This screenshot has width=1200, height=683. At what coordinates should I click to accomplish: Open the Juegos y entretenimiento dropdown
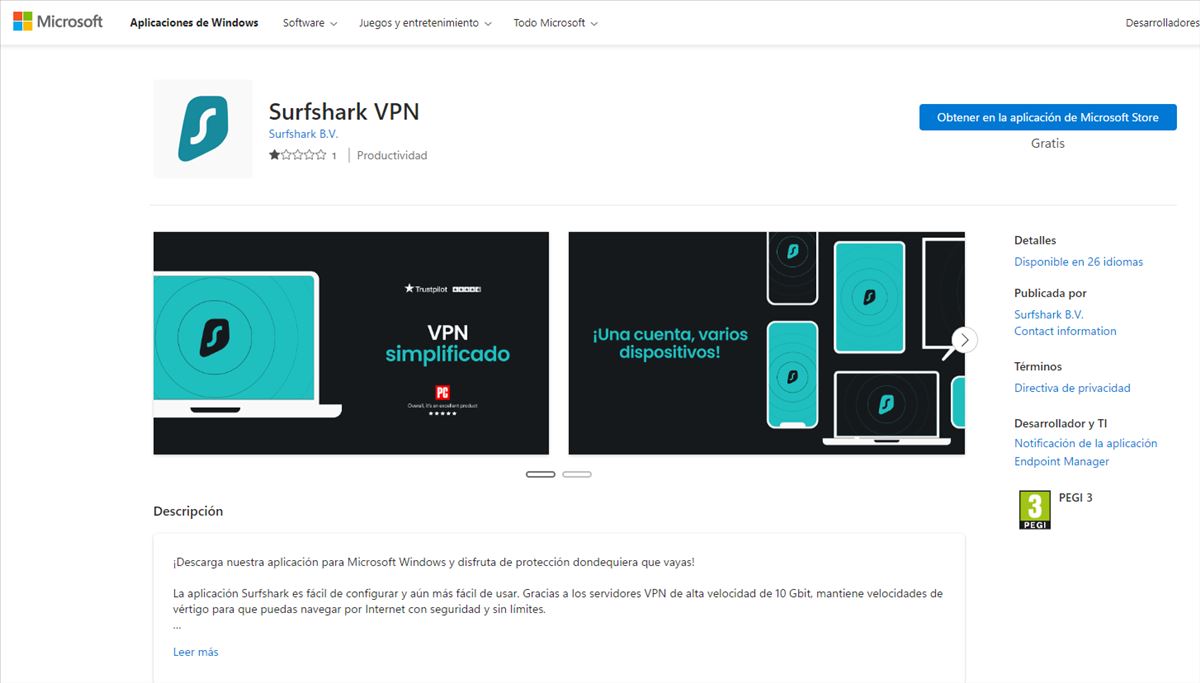pos(425,23)
